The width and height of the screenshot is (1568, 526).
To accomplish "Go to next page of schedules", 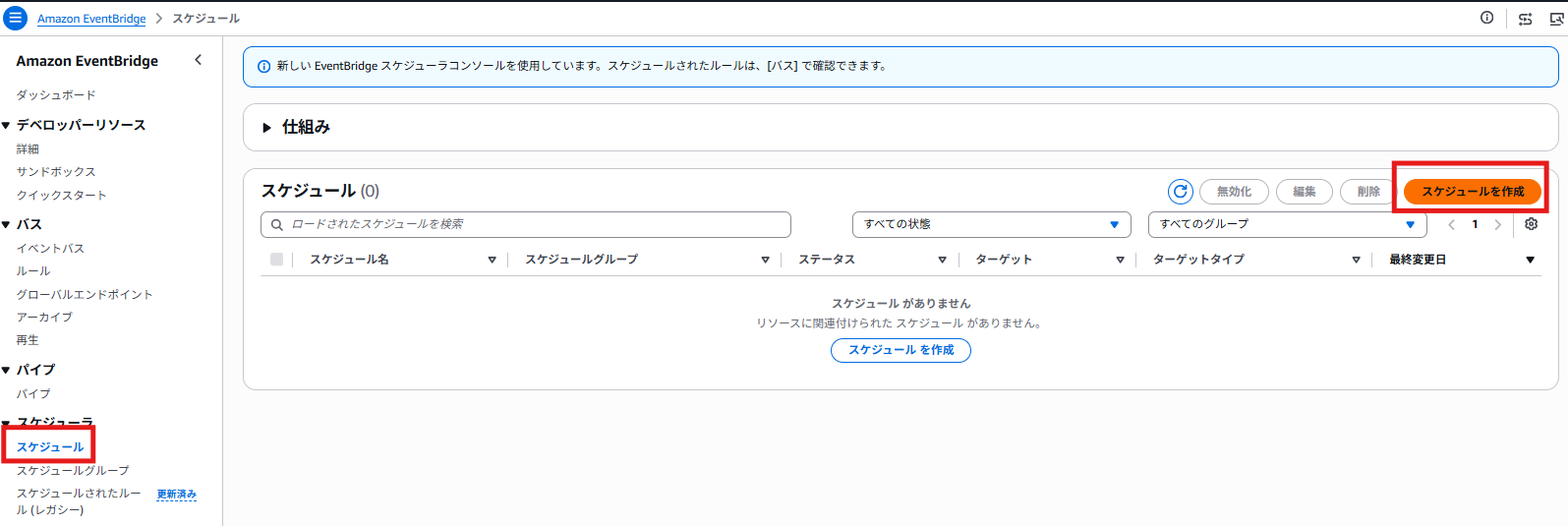I will pos(1497,225).
